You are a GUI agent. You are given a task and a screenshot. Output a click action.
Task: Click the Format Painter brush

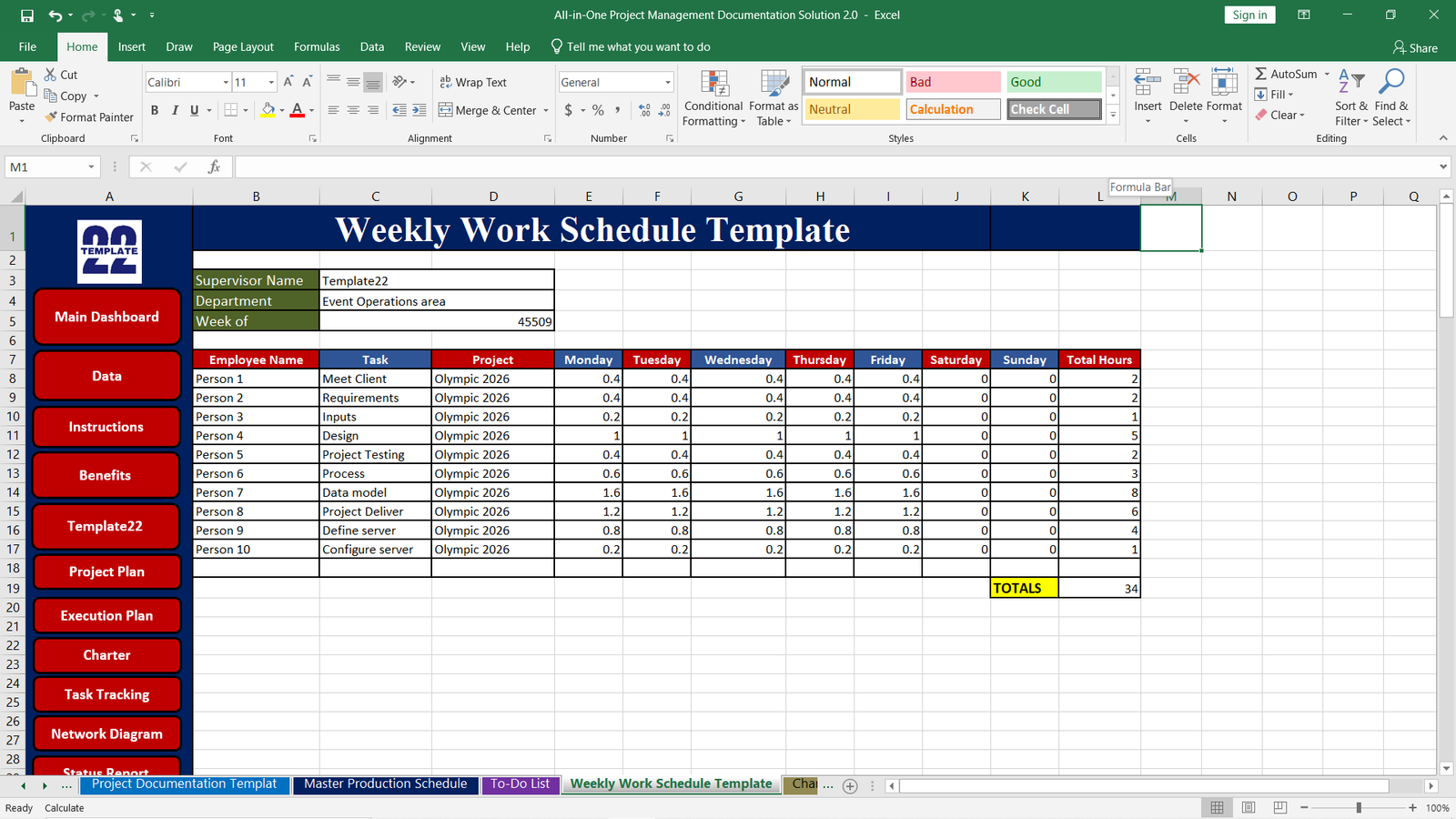(52, 116)
